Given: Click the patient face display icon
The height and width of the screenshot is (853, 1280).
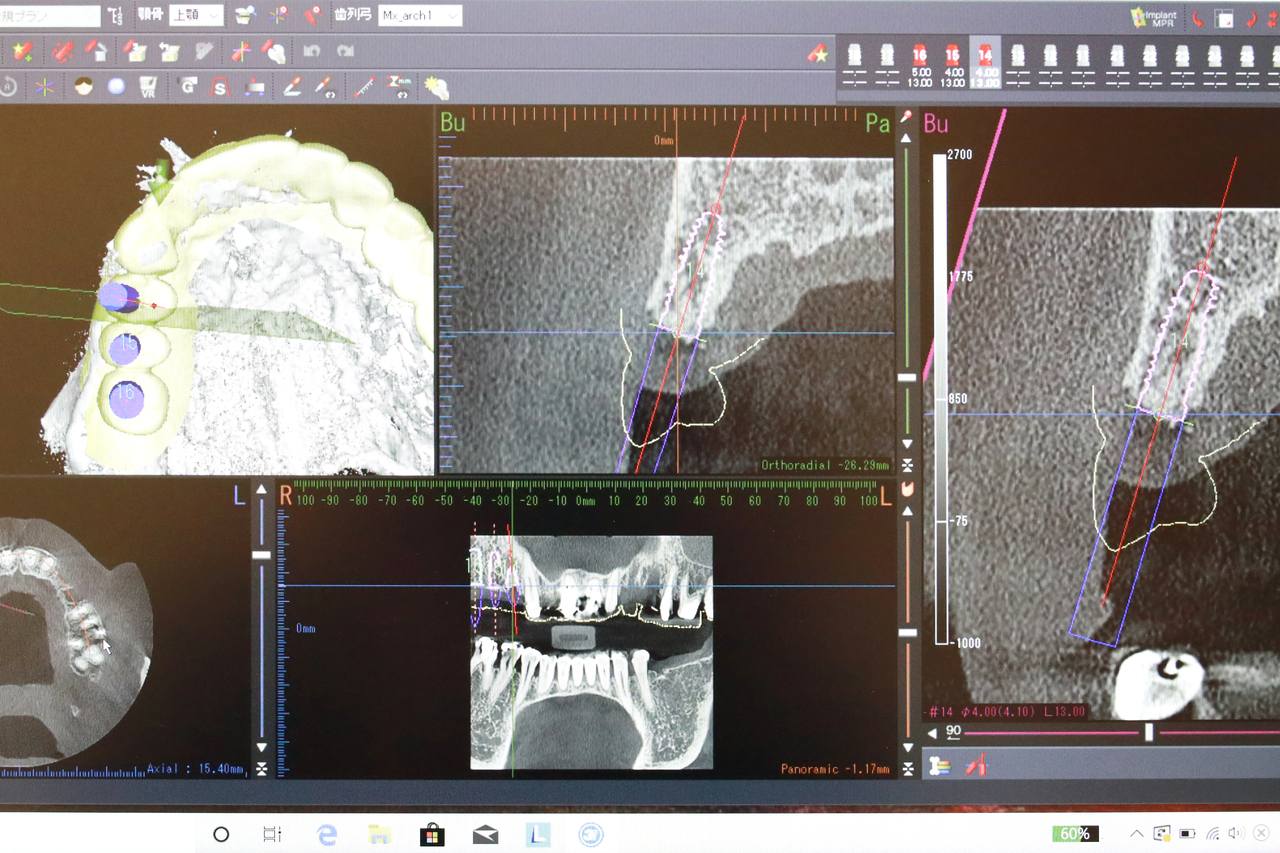Looking at the screenshot, I should (83, 87).
